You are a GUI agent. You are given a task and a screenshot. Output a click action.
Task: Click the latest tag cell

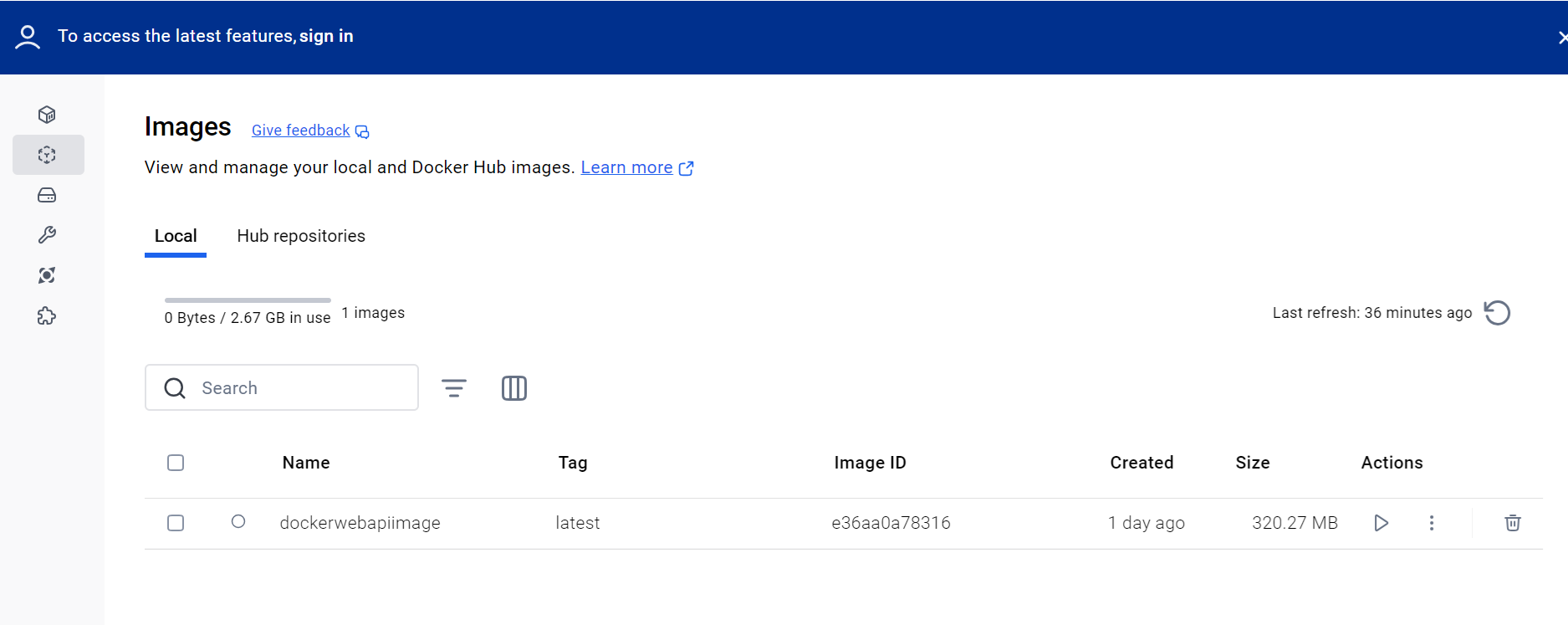point(578,523)
